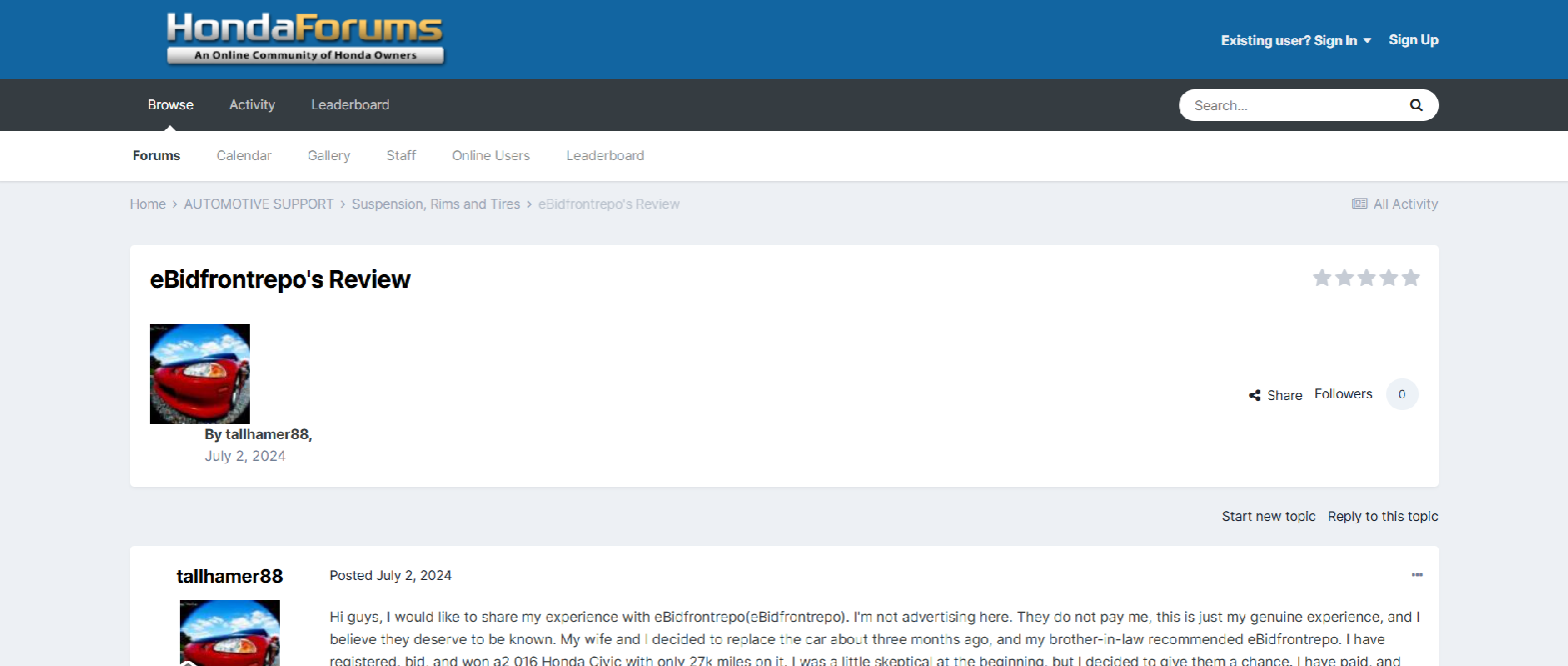Open Leaderboard in the dark navigation bar
Screen dimensions: 1568x666
click(x=350, y=105)
